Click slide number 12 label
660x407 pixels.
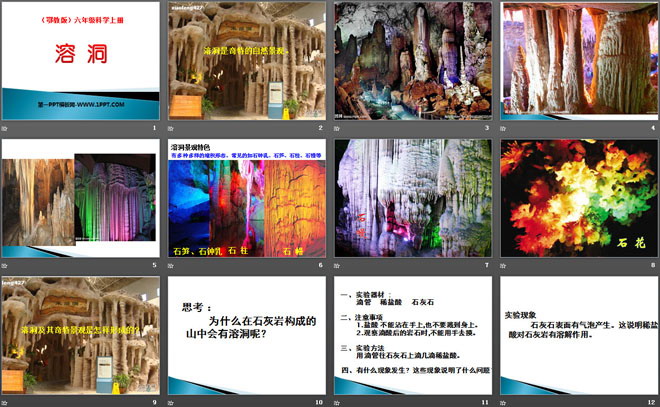652,402
